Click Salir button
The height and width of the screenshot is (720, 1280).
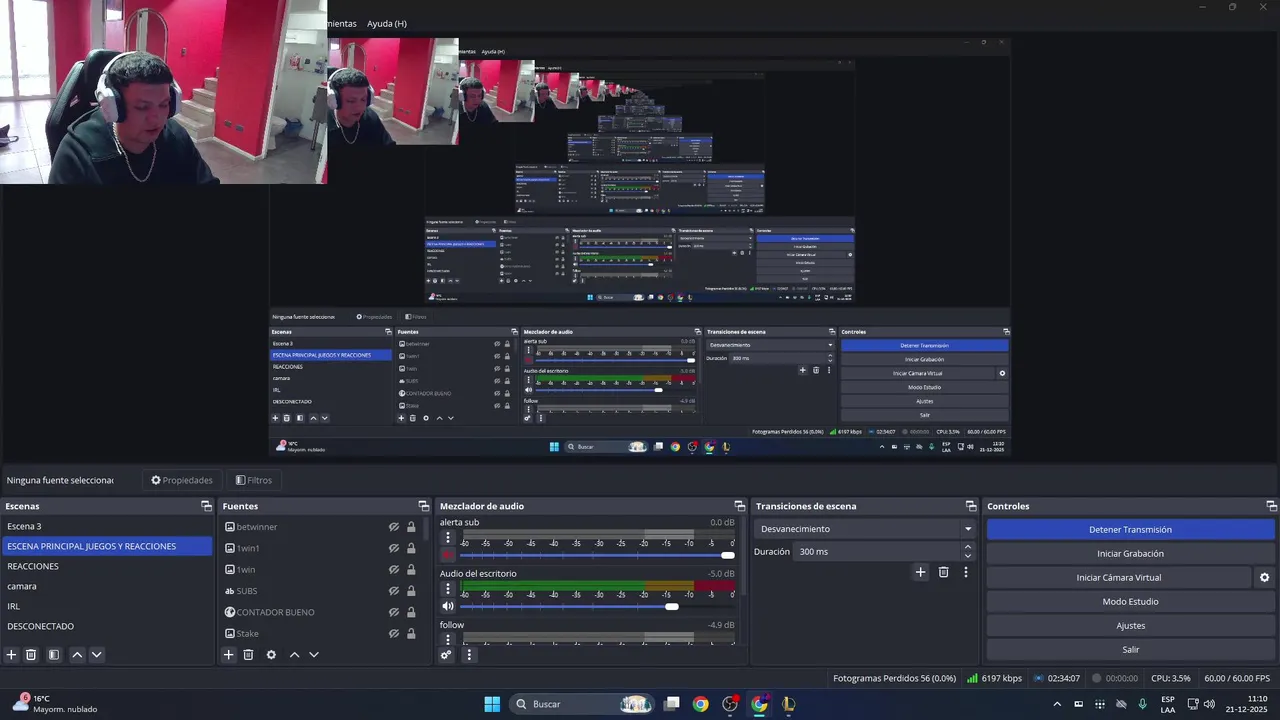click(x=1130, y=650)
